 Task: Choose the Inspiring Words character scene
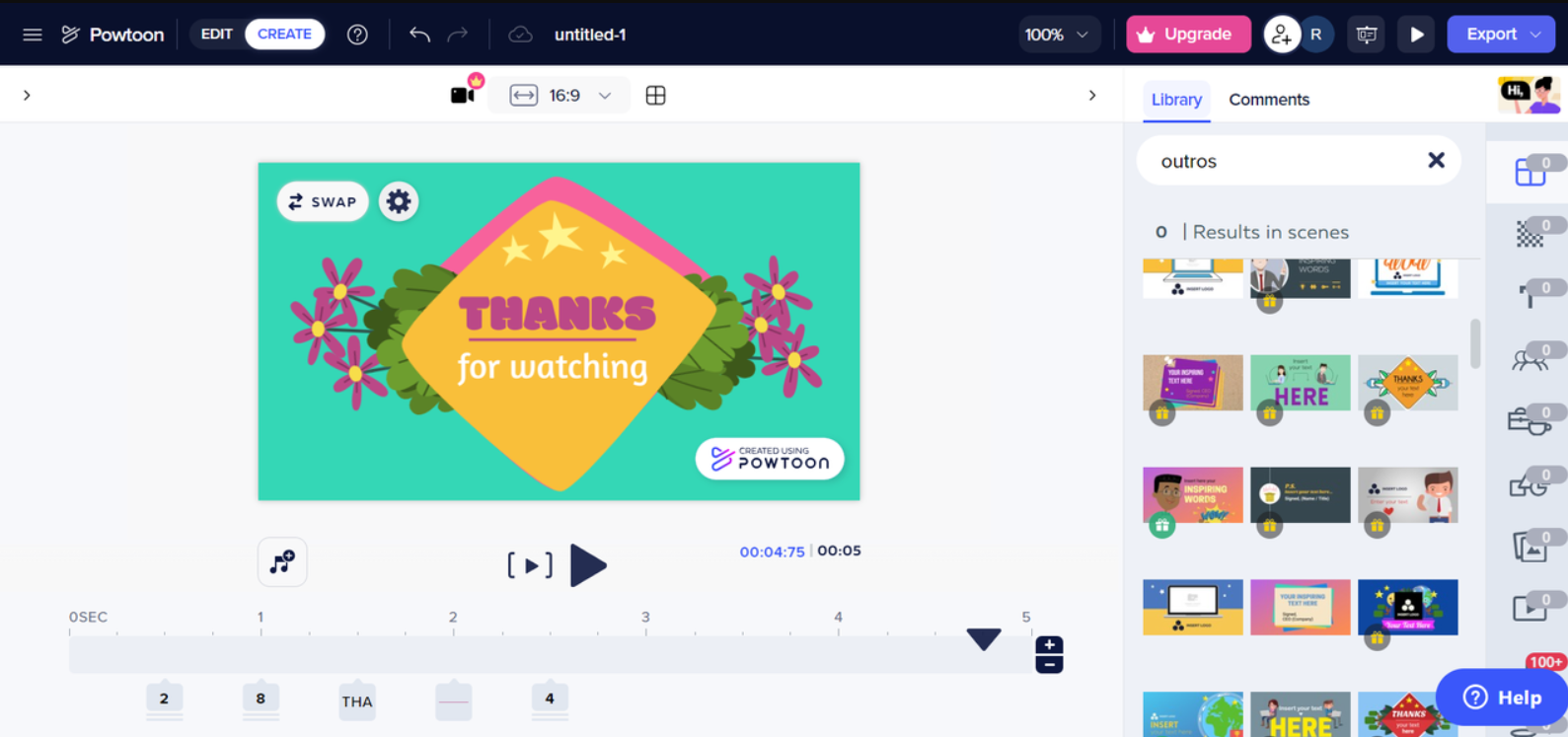click(1193, 495)
